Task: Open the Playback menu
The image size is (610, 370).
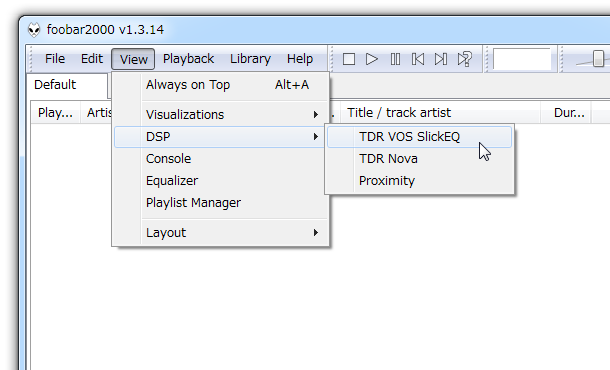Action: (x=188, y=59)
